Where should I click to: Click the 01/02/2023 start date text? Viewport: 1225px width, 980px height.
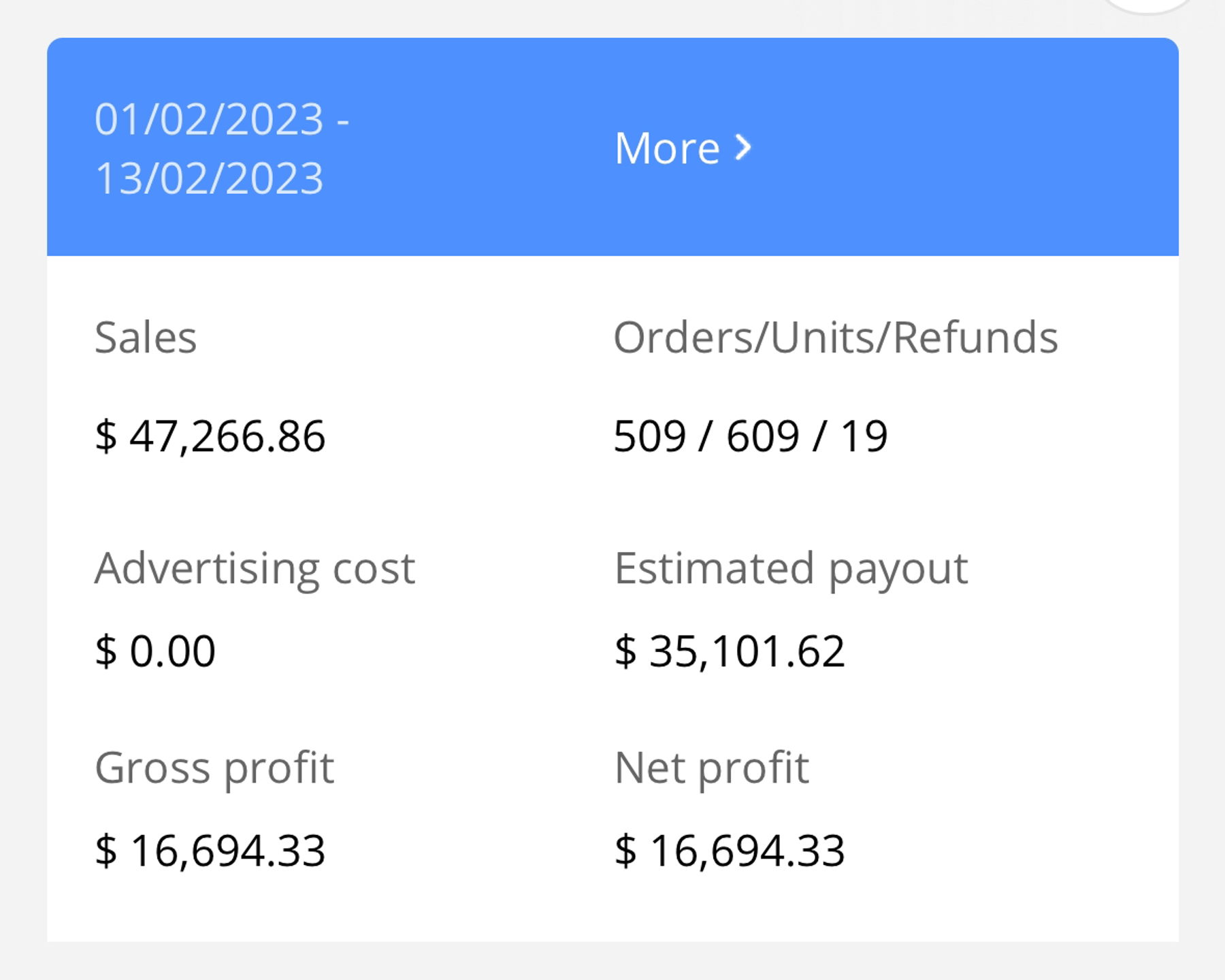click(x=209, y=119)
